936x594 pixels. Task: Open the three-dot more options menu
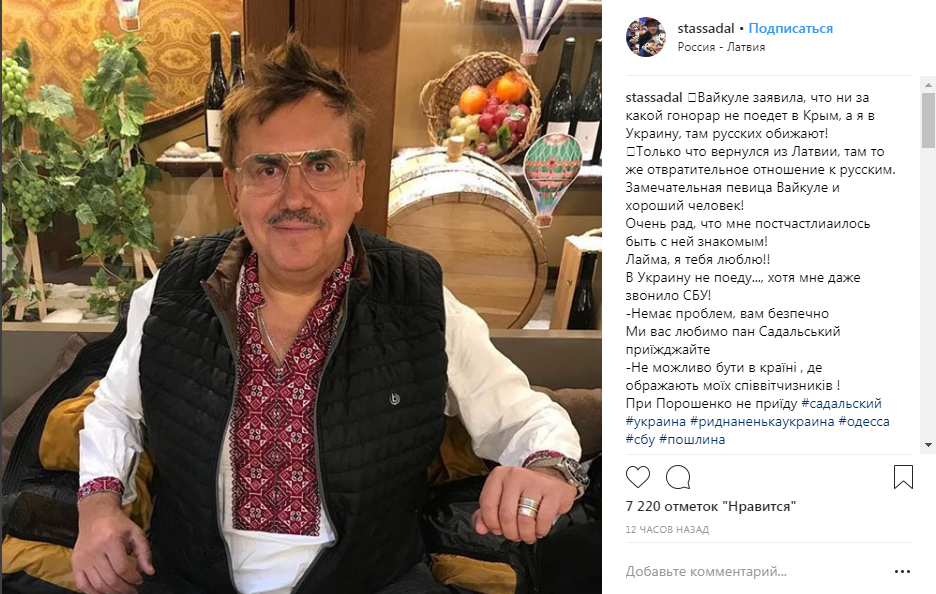[903, 572]
